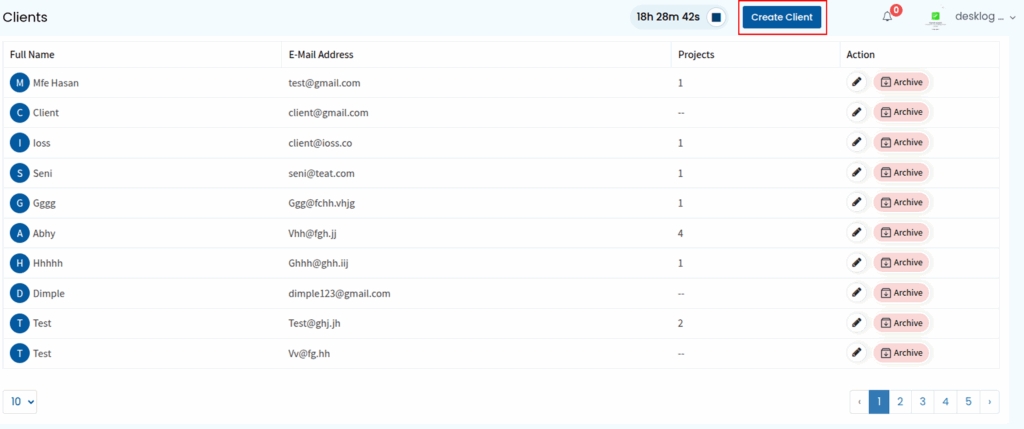Image resolution: width=1024 pixels, height=429 pixels.
Task: Click the Create Client button
Action: 782,18
